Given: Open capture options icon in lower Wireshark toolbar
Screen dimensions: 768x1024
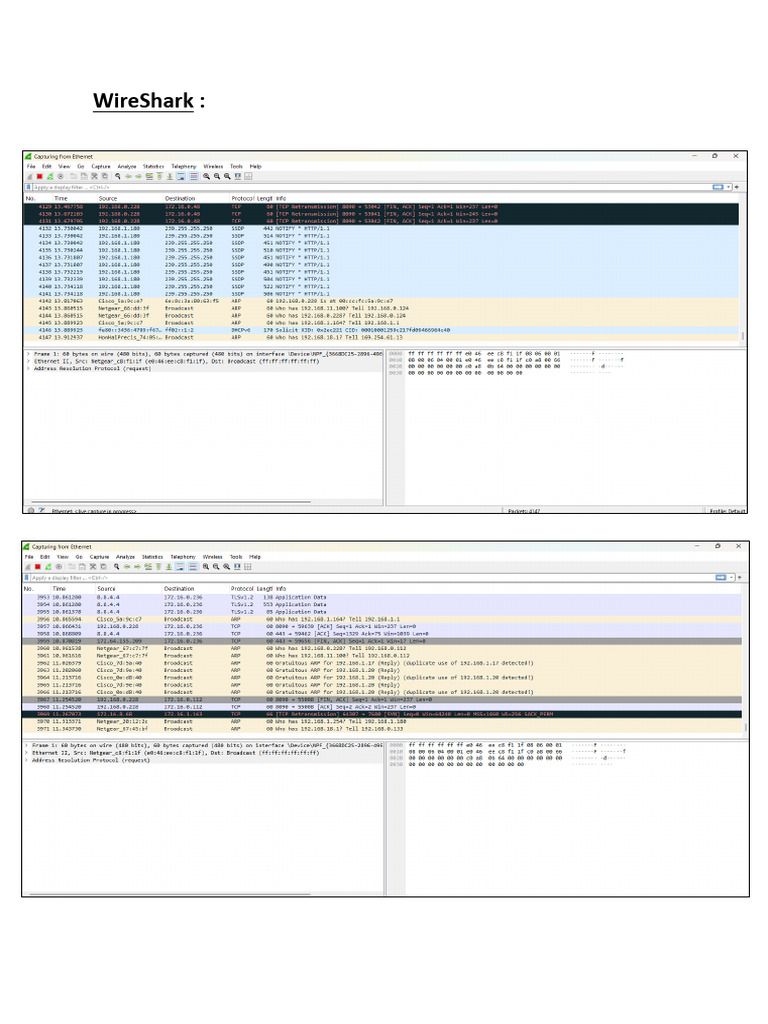Looking at the screenshot, I should click(59, 567).
